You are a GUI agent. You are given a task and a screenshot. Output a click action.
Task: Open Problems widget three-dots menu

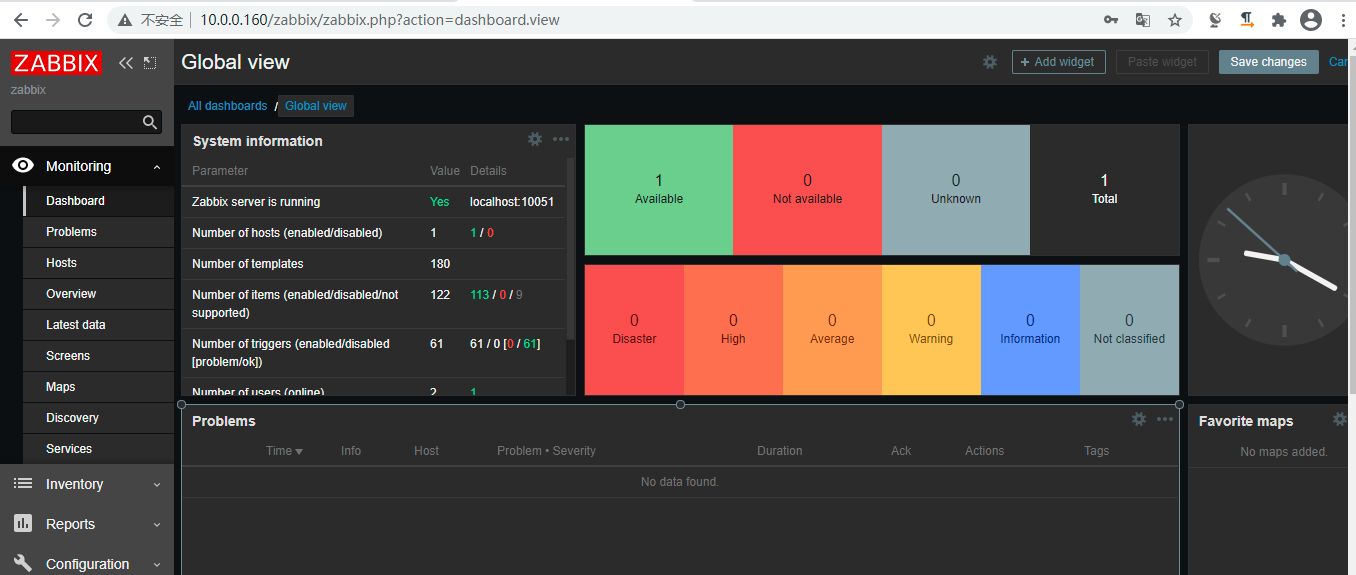[x=1165, y=419]
